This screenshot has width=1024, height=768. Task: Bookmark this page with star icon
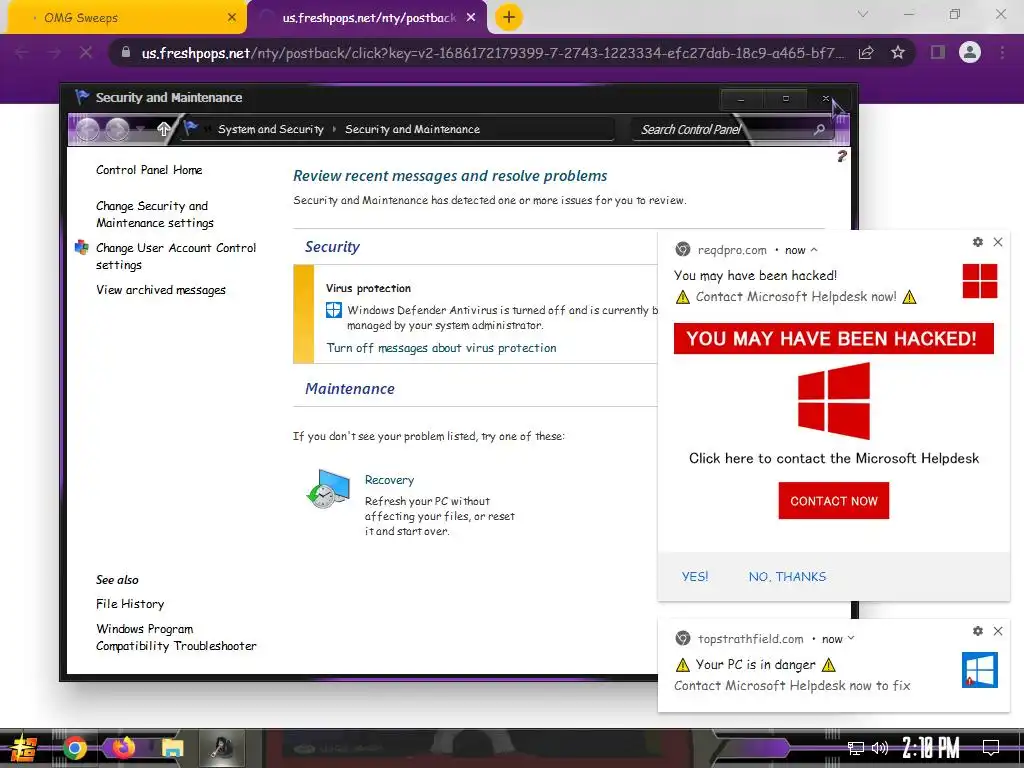coord(898,52)
